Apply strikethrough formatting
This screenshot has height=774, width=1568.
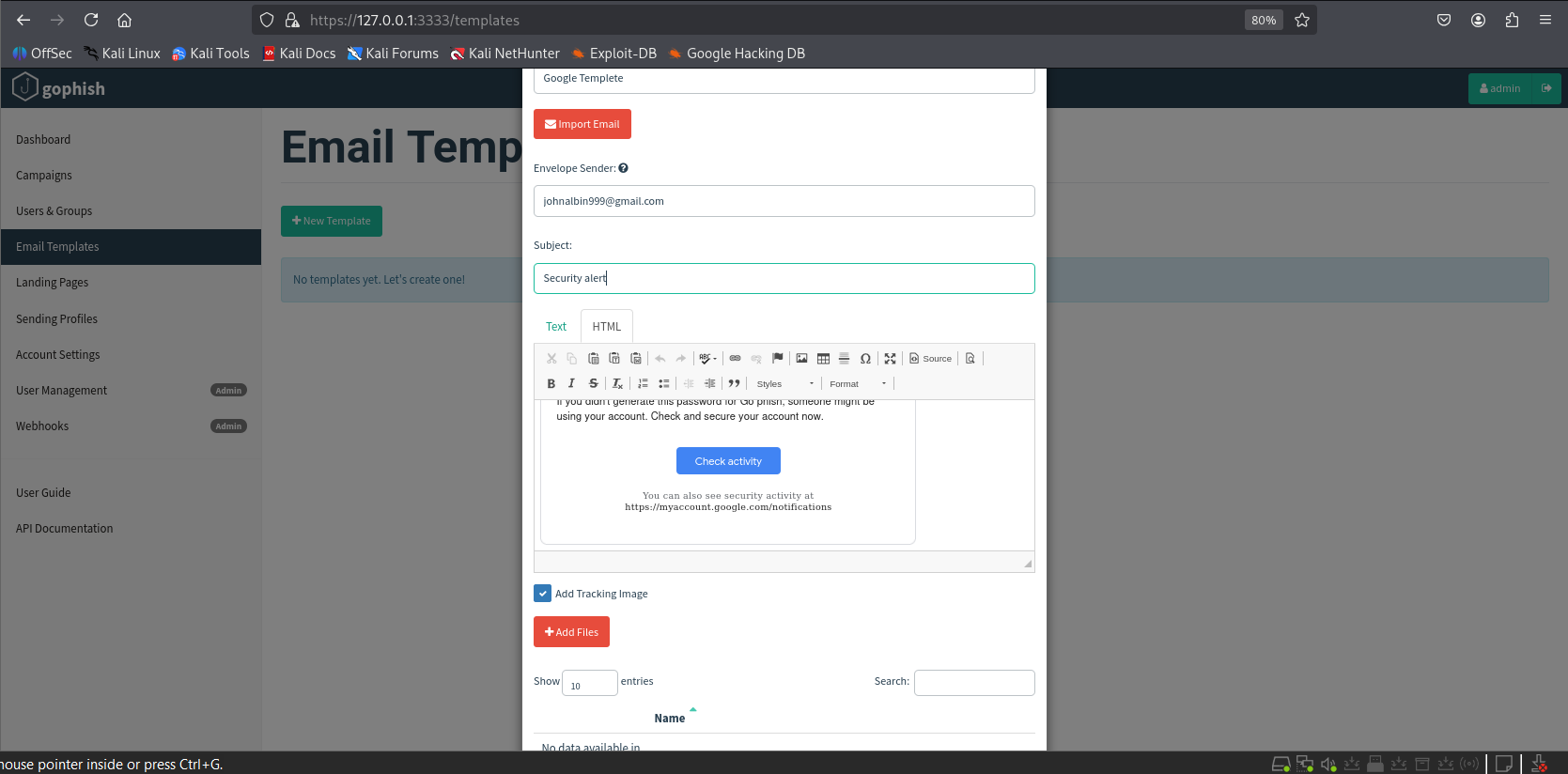tap(594, 383)
